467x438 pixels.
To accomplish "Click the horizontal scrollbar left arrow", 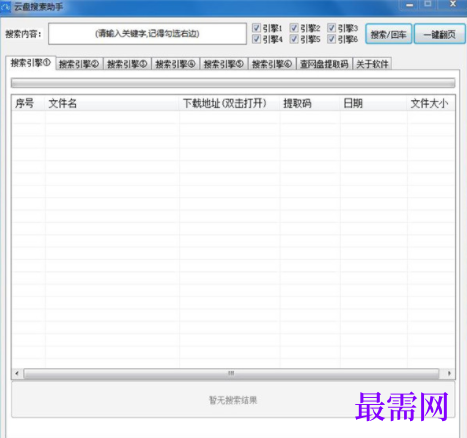I will pos(17,373).
